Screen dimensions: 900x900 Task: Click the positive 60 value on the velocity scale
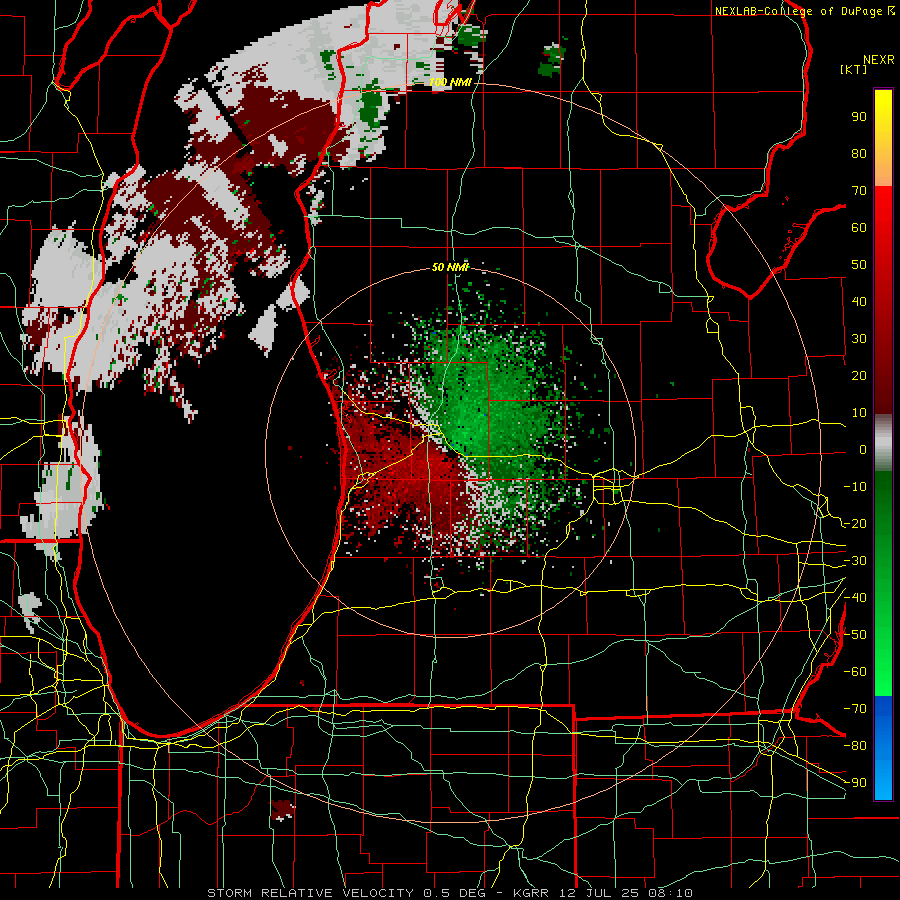859,228
